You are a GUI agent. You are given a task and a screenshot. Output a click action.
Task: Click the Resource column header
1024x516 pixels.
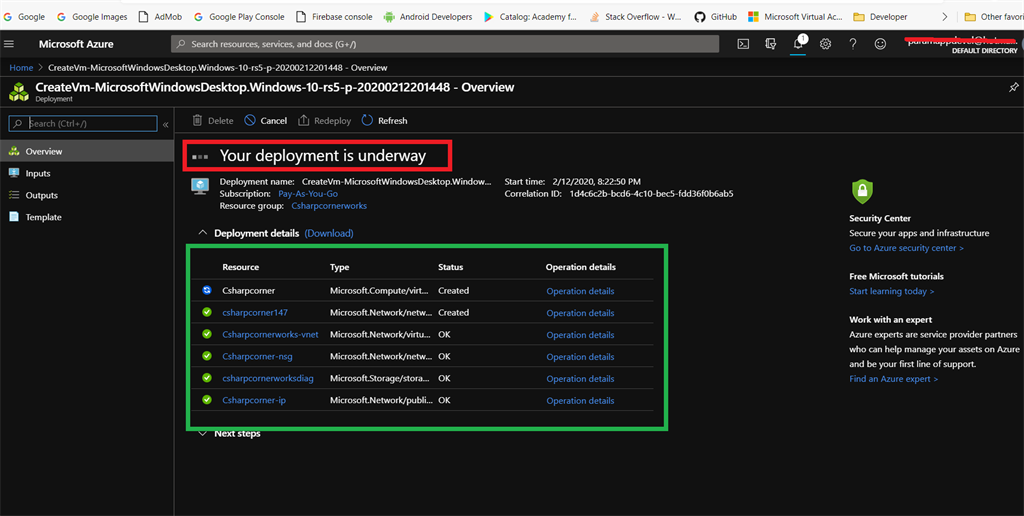[x=240, y=267]
